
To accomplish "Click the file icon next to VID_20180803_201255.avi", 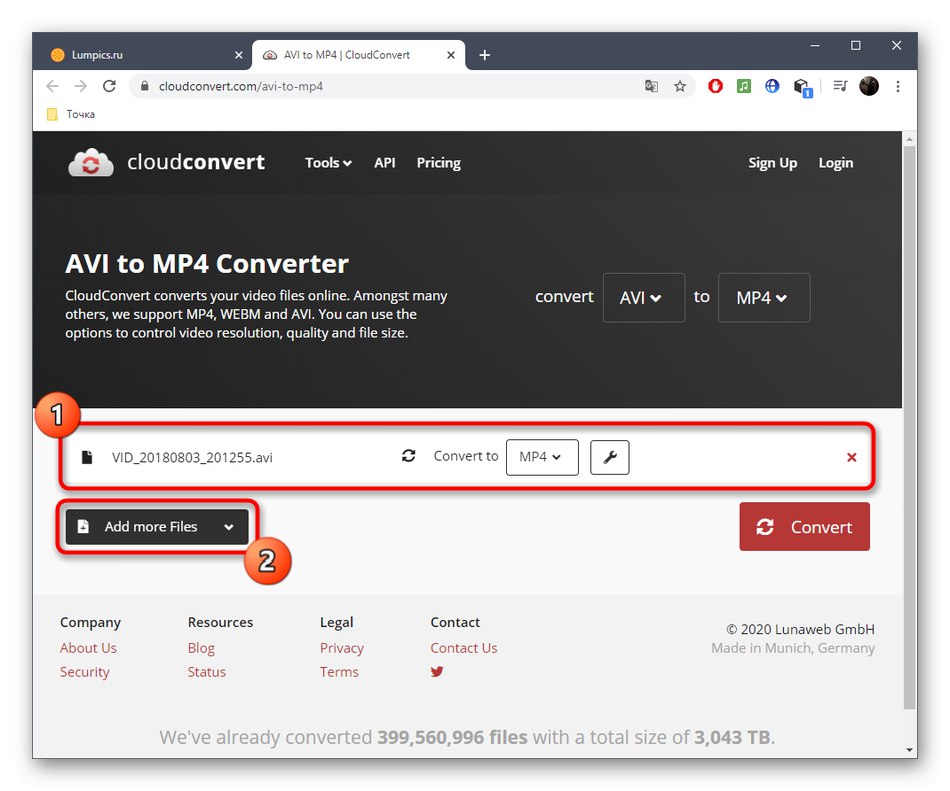I will (x=87, y=457).
